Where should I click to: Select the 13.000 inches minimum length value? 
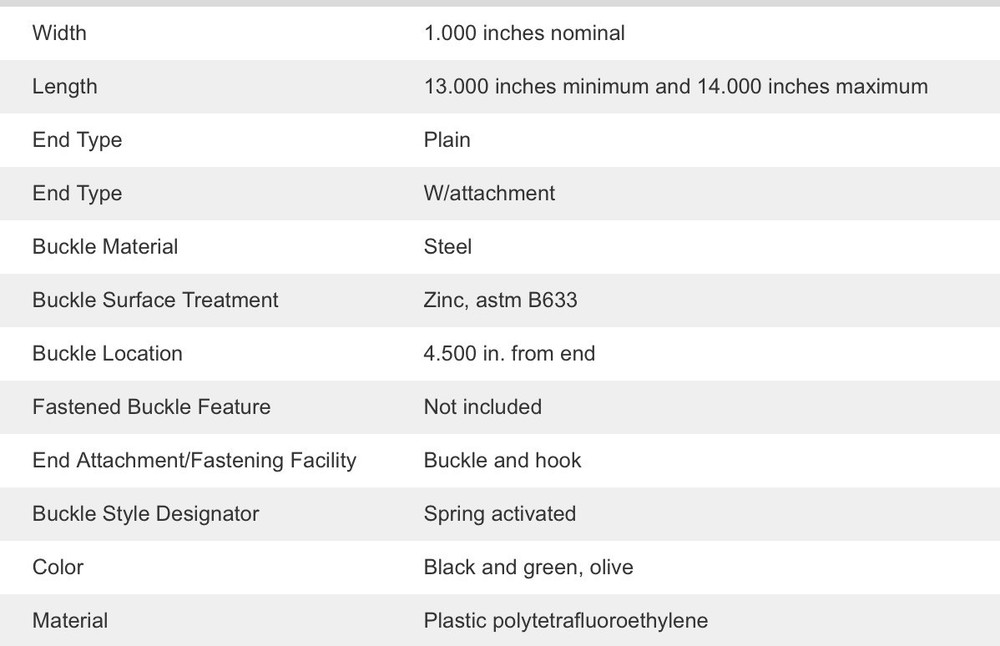(675, 87)
